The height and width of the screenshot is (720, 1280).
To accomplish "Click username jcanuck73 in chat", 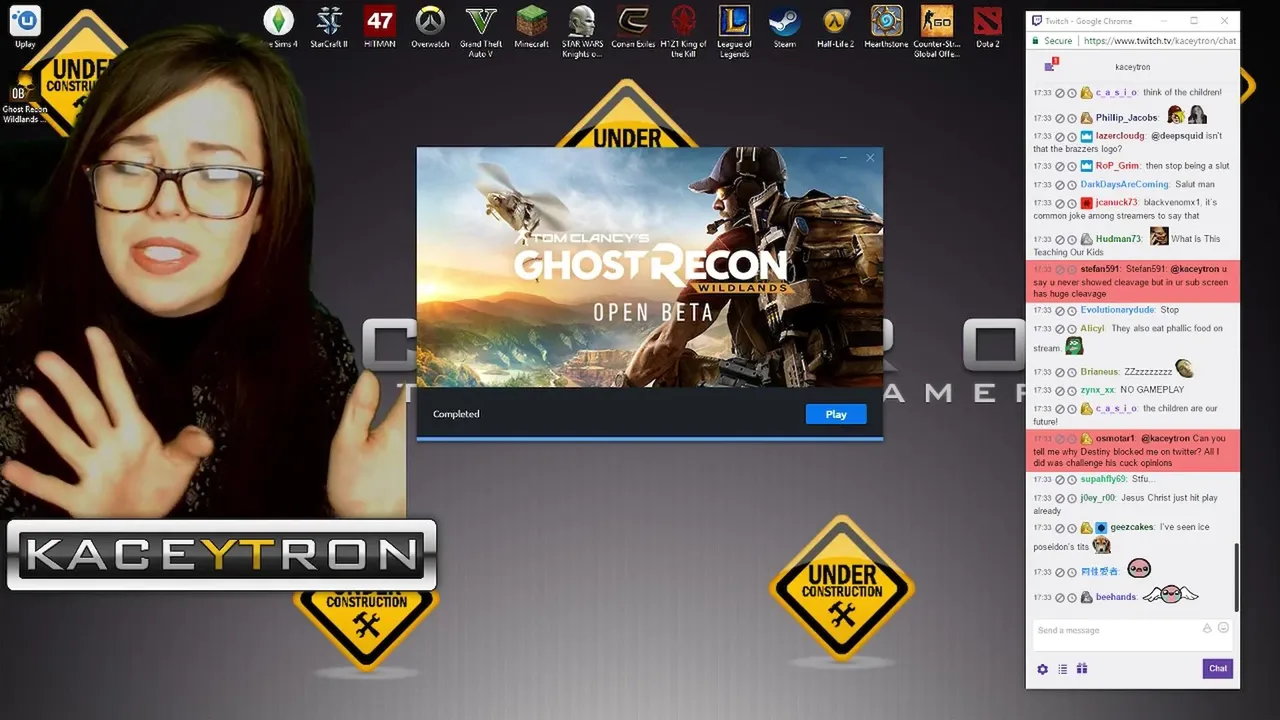I will (1116, 203).
